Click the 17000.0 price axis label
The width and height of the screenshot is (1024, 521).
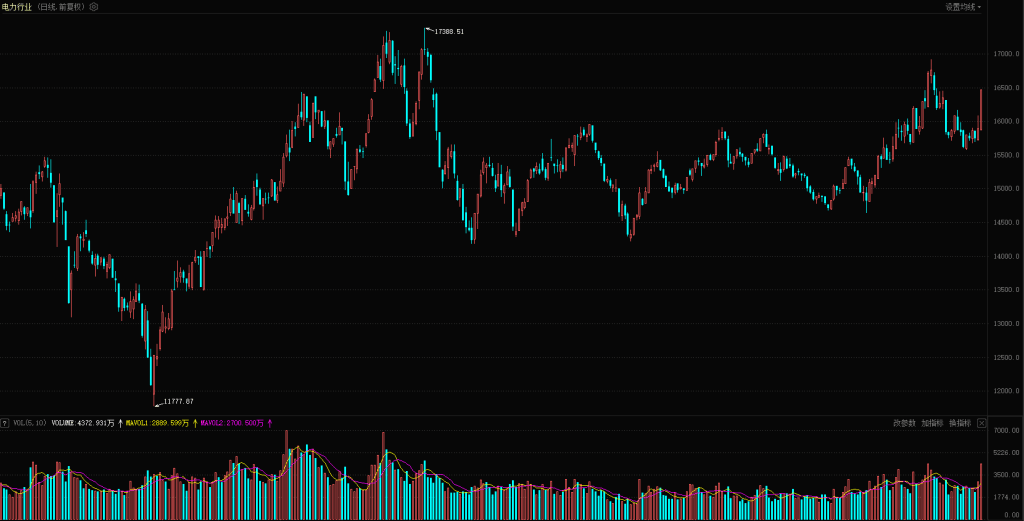pyautogui.click(x=1004, y=54)
